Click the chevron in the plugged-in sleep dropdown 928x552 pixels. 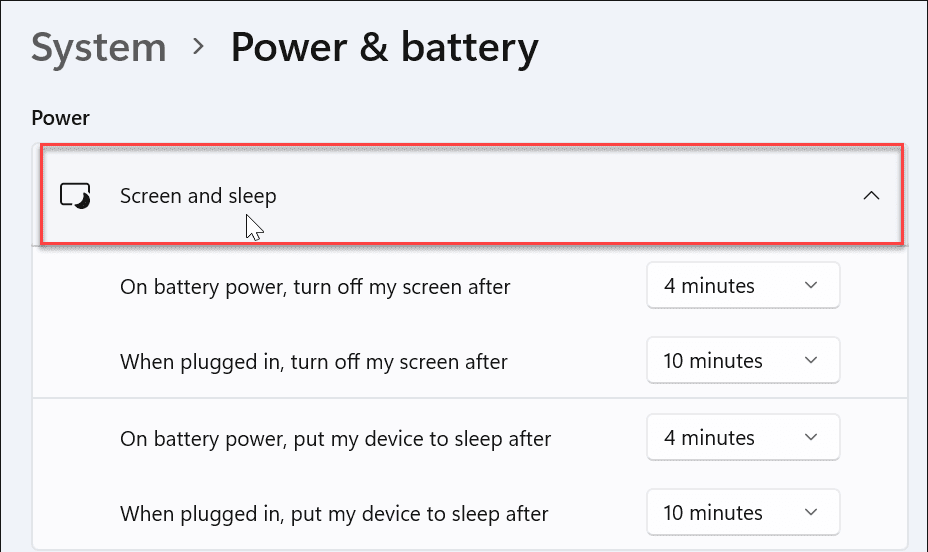811,513
